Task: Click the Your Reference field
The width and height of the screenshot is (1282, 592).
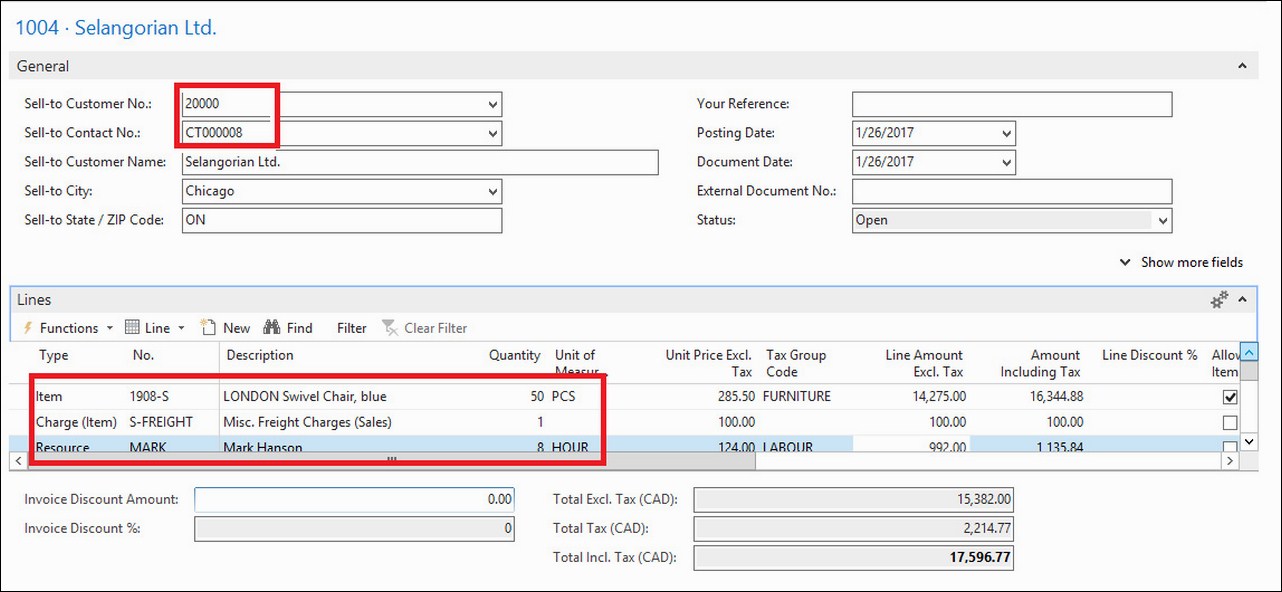Action: (x=1012, y=104)
